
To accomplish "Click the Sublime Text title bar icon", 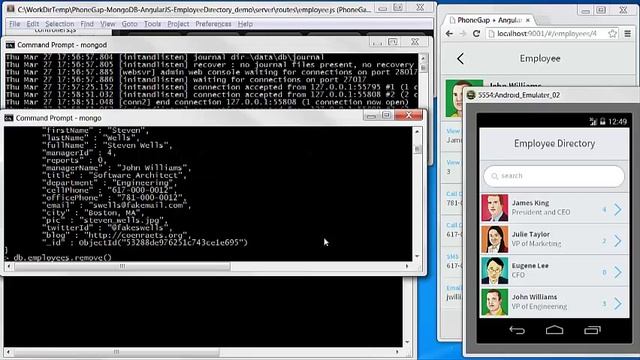I will tap(11, 9).
